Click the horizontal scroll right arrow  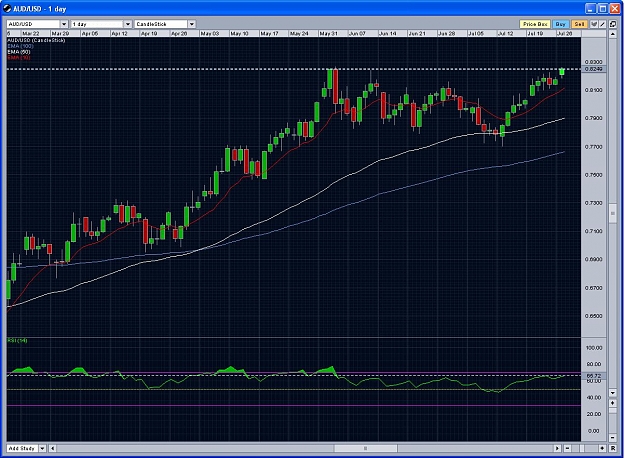[x=557, y=448]
